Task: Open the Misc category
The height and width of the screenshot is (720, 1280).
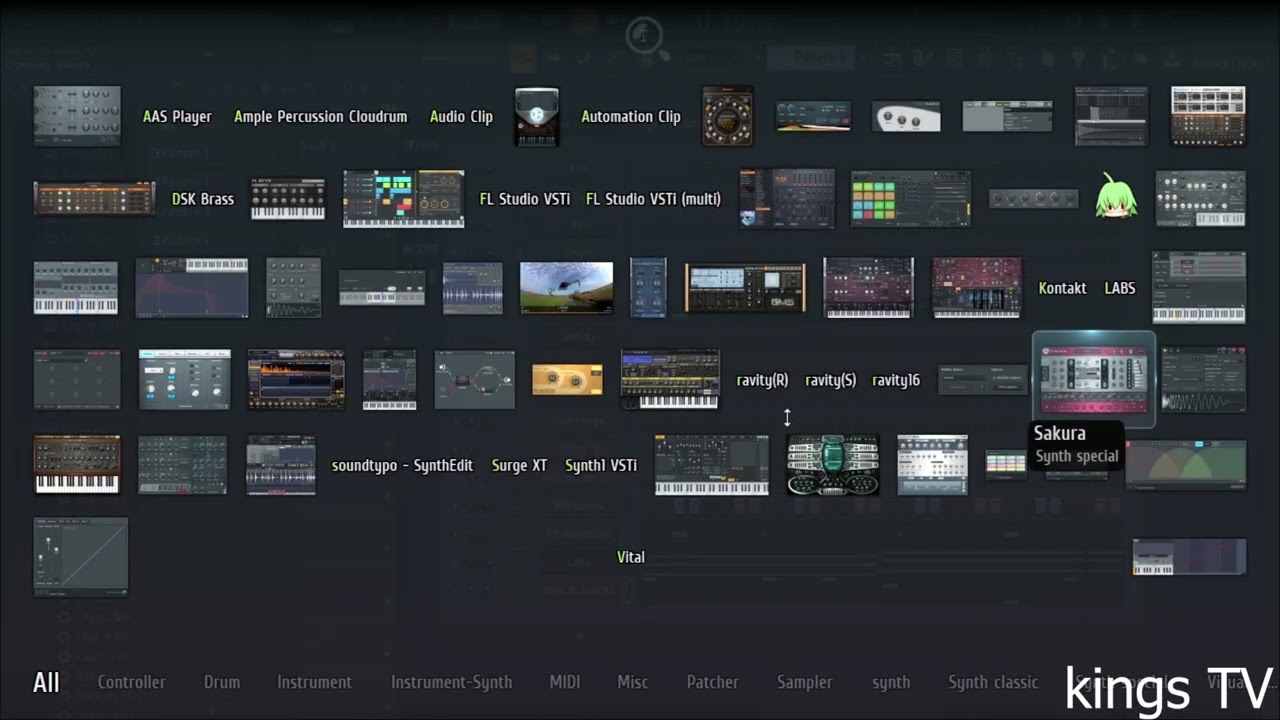Action: (632, 682)
